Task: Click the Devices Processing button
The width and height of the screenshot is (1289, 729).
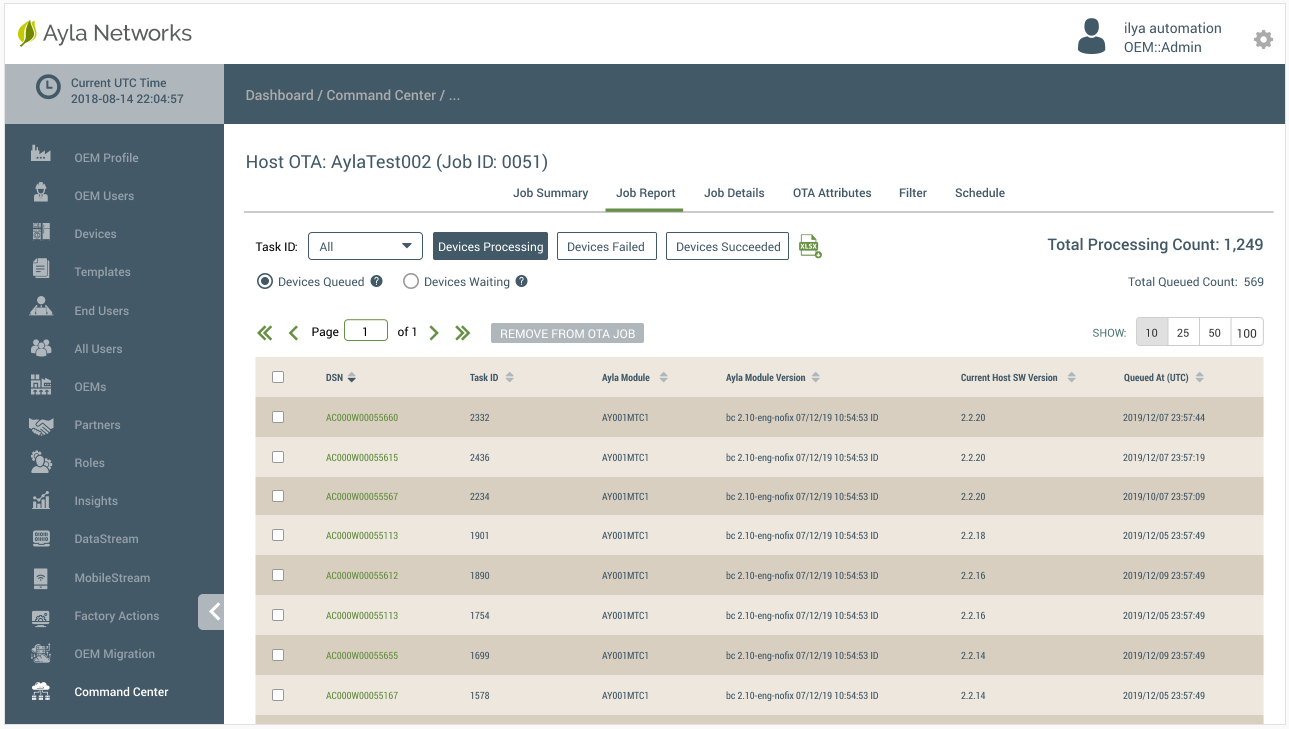Action: click(490, 246)
